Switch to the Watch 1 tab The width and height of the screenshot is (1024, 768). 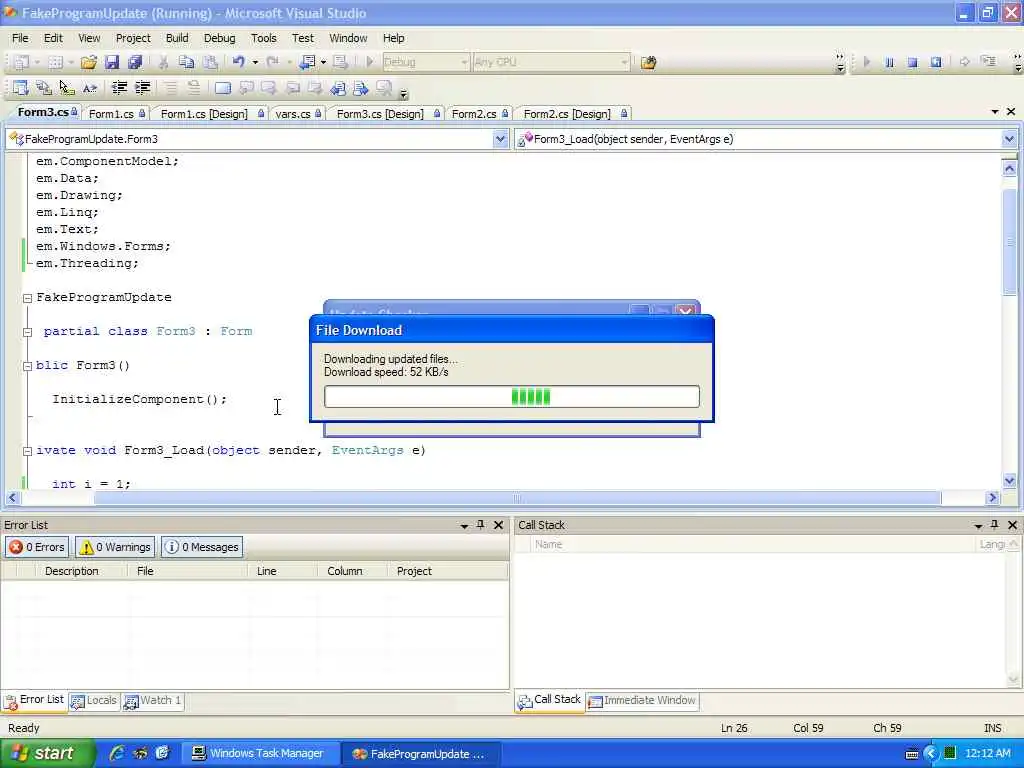coord(152,701)
